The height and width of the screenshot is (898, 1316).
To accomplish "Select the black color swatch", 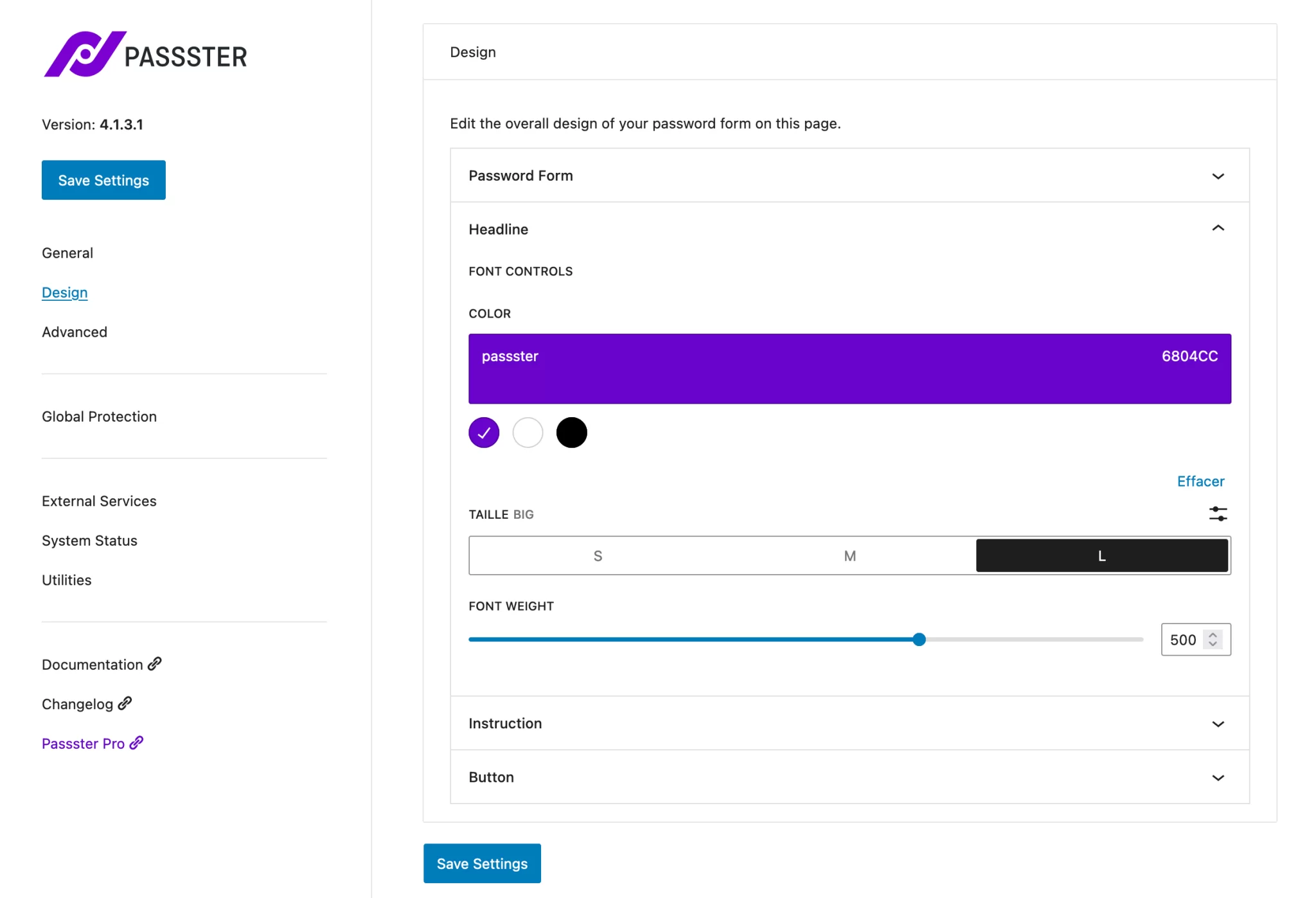I will tap(572, 432).
